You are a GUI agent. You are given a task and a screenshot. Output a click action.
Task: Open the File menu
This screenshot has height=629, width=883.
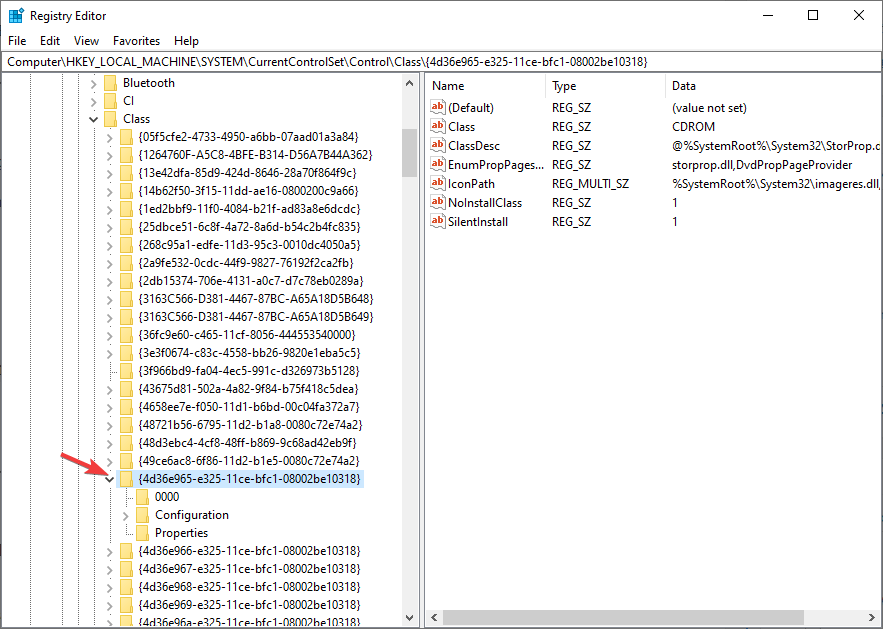[17, 41]
